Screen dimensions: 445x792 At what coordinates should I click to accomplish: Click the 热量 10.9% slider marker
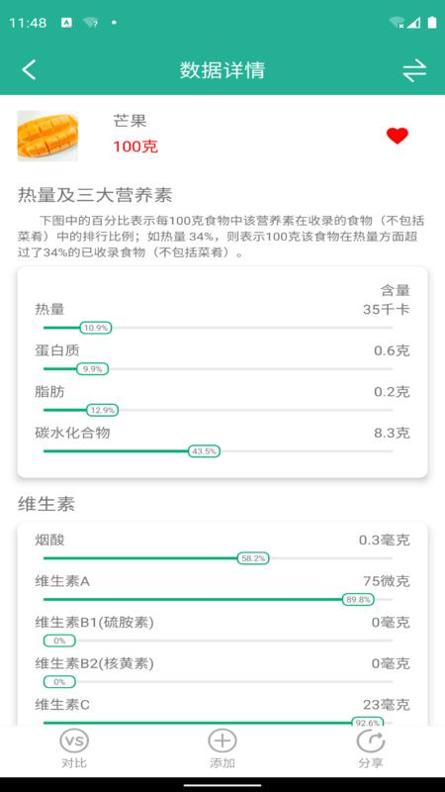(95, 328)
